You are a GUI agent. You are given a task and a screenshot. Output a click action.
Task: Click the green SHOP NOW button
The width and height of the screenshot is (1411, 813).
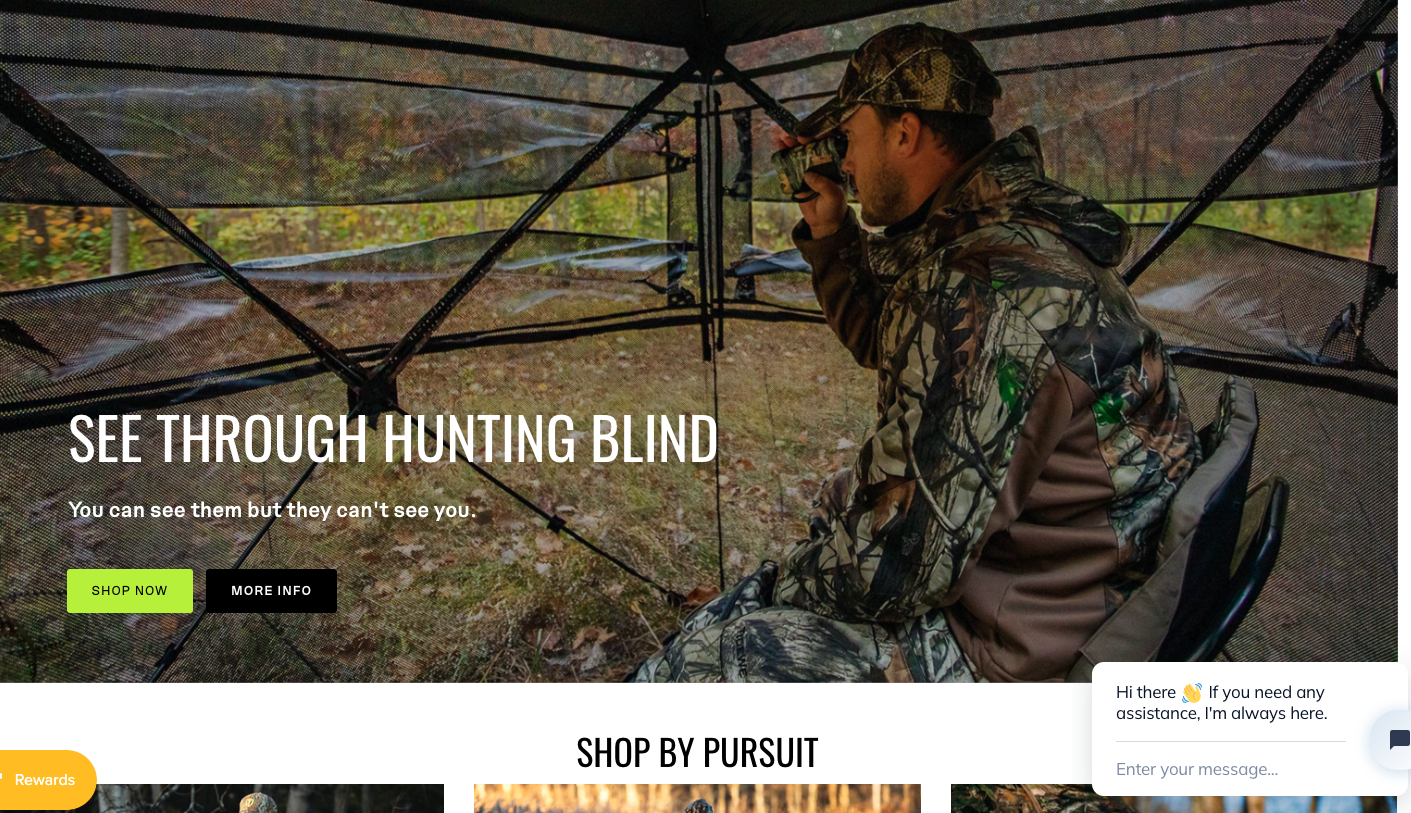pos(130,591)
